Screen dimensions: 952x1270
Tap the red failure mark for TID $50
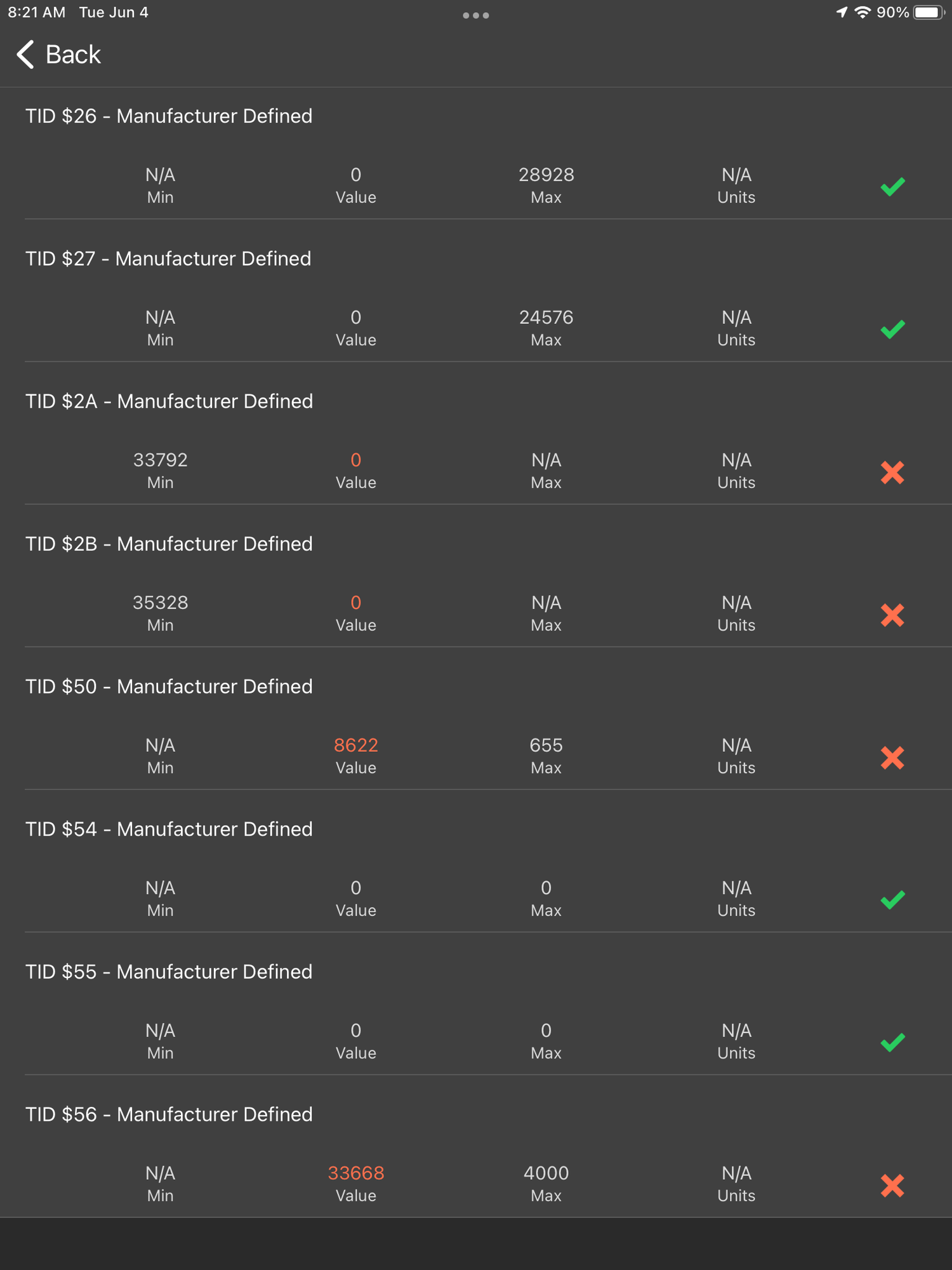click(x=892, y=756)
